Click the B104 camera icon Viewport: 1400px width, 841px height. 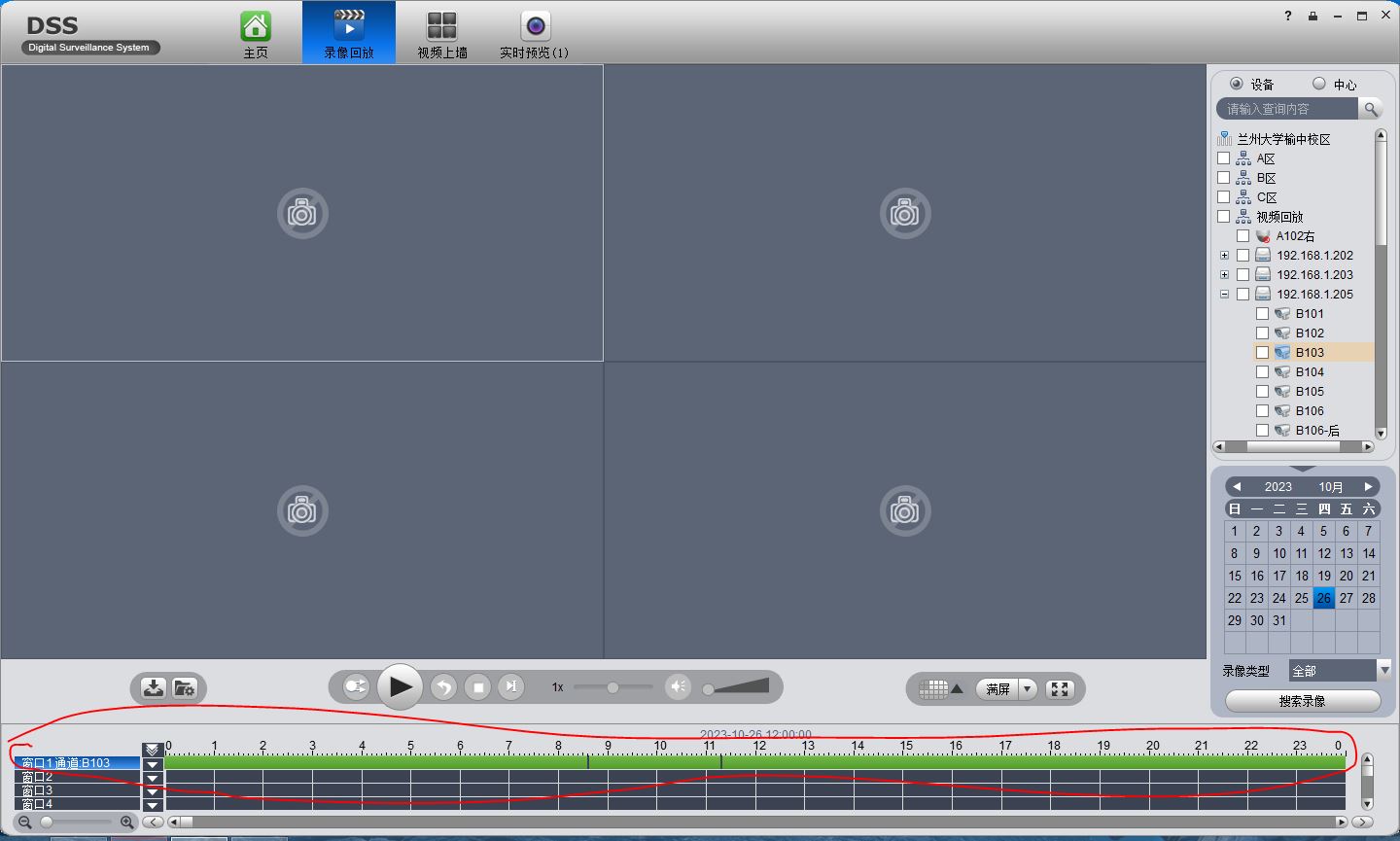1282,371
